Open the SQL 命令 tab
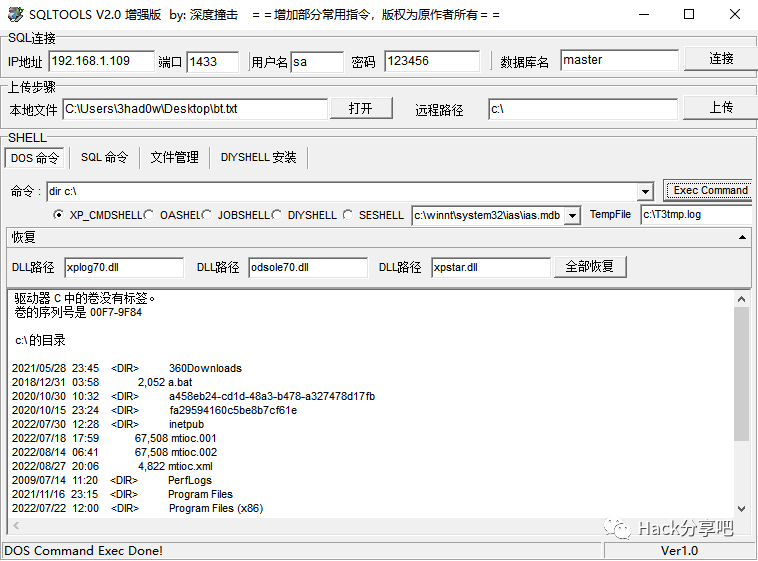758x561 pixels. tap(104, 157)
